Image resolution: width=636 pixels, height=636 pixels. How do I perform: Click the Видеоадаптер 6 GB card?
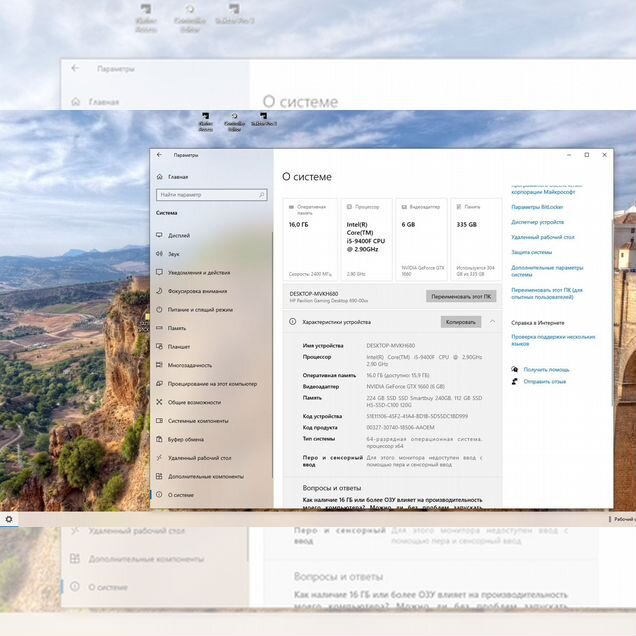(422, 239)
